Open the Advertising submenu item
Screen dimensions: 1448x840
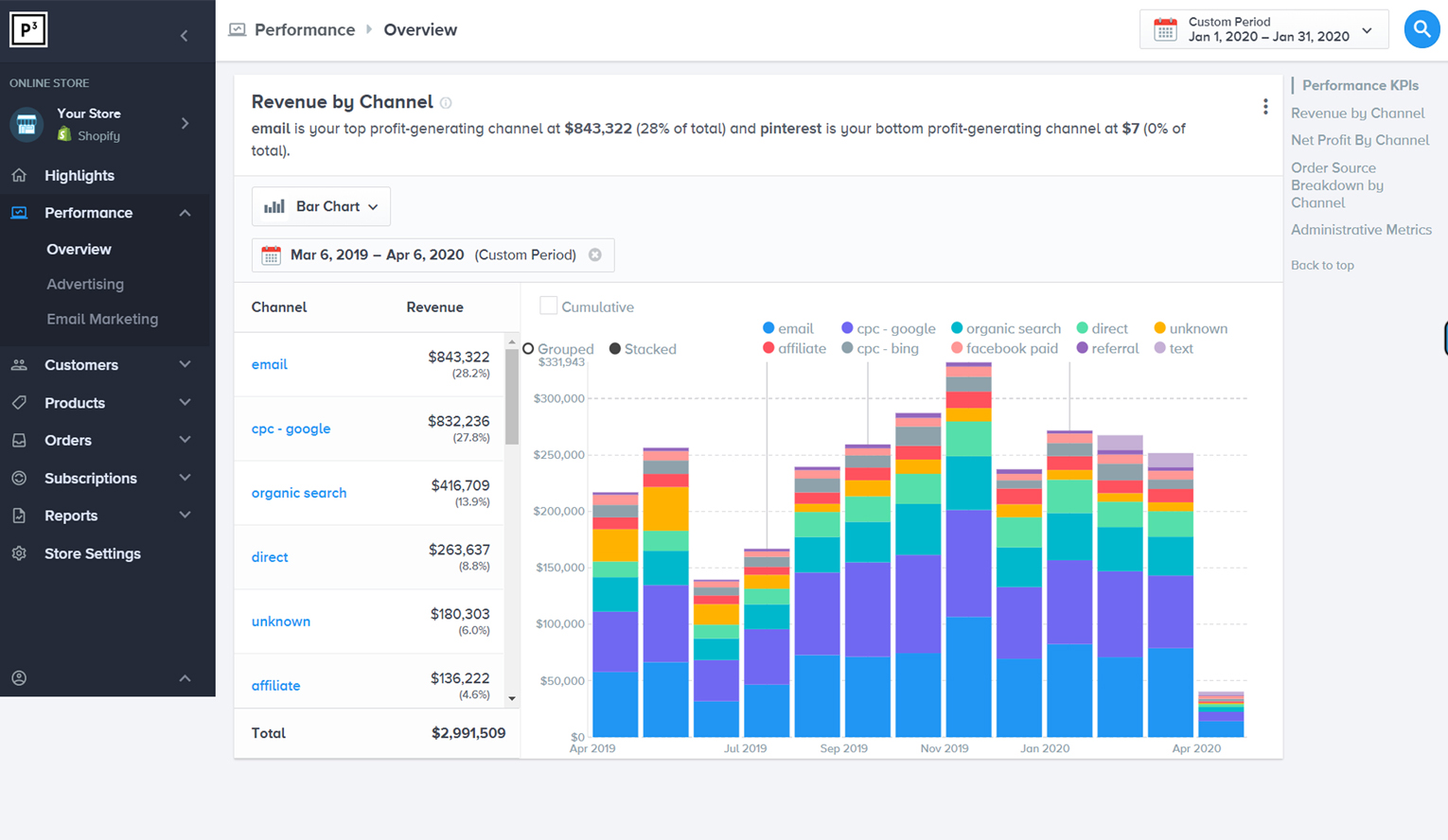[85, 284]
